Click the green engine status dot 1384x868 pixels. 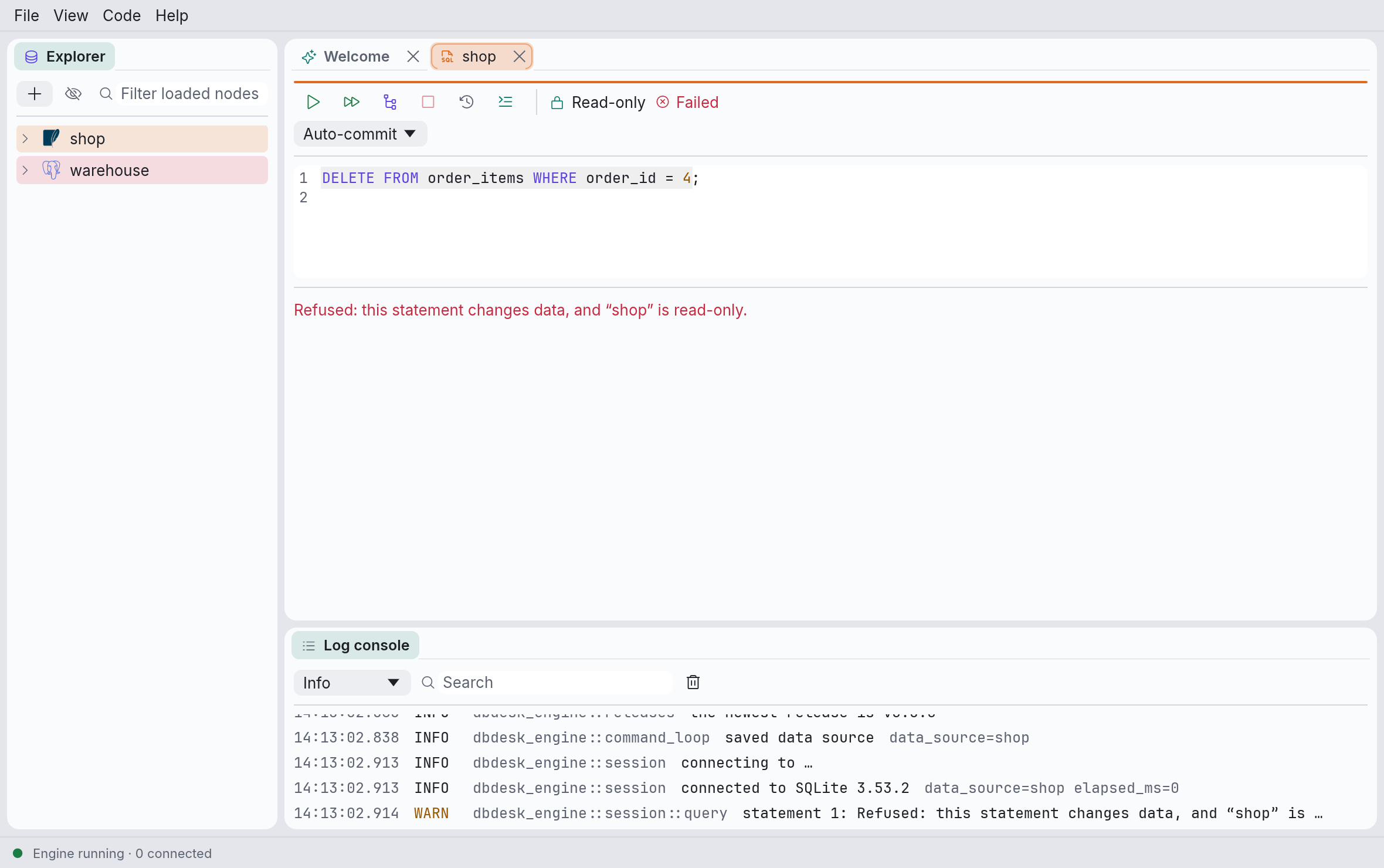point(18,853)
